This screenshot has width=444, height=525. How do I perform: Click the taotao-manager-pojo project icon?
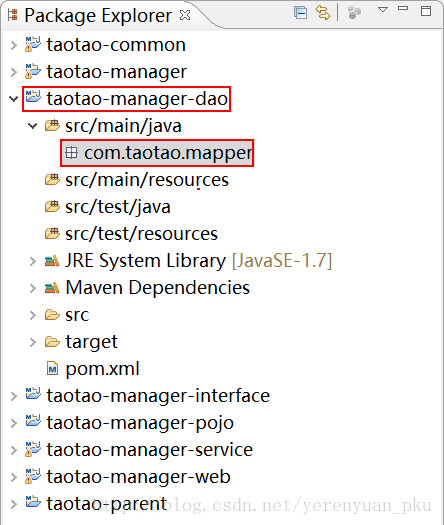33,421
